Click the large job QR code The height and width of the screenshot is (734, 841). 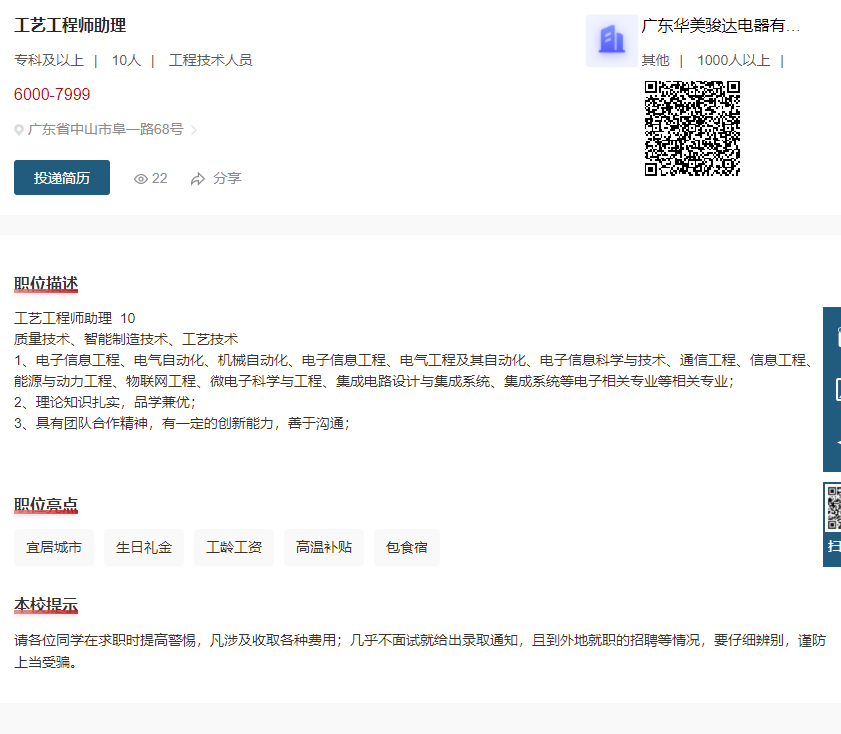click(692, 128)
